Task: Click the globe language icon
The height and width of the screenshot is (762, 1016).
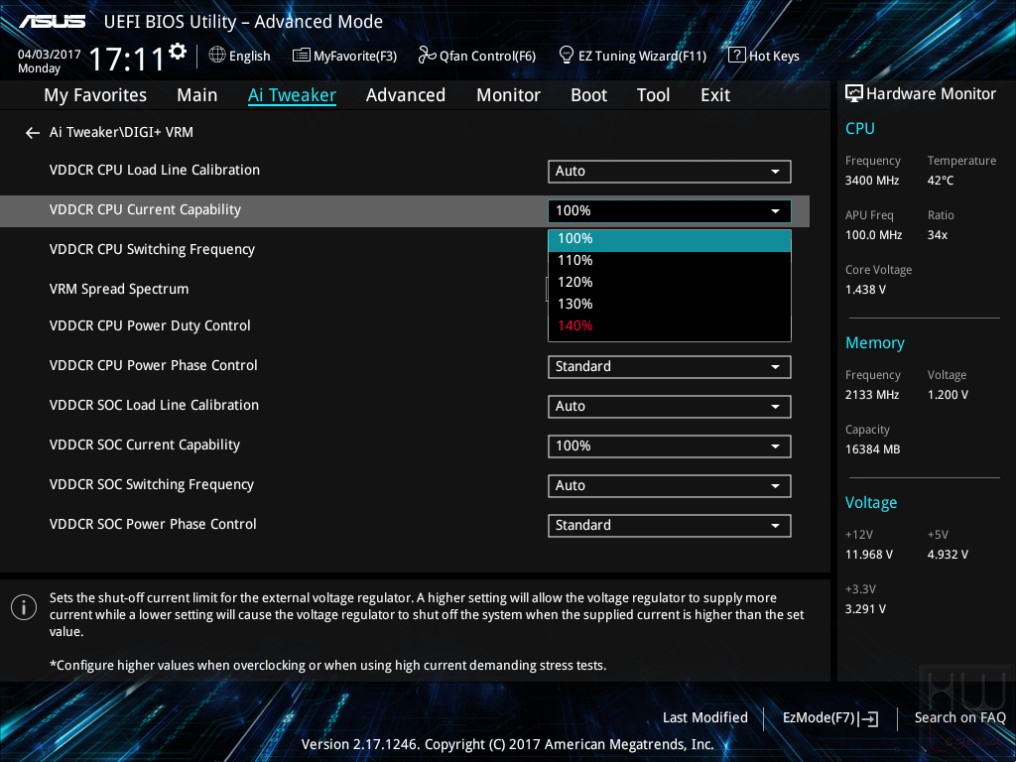Action: tap(217, 55)
